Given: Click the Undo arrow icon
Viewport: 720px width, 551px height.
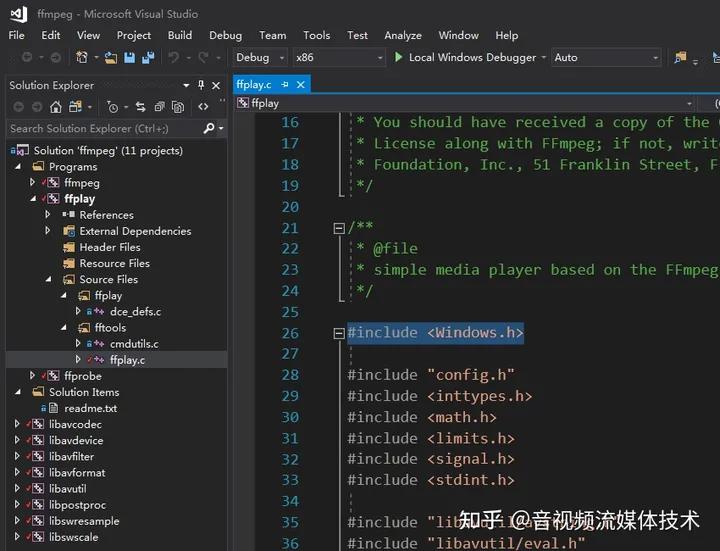Looking at the screenshot, I should click(x=174, y=57).
